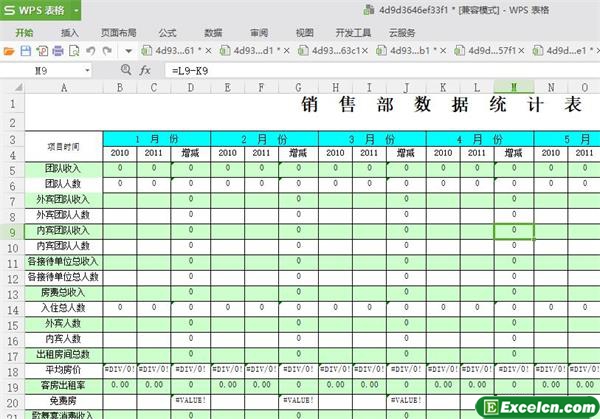The image size is (600, 419).
Task: Click the spreadsheet file icon of tab 4d9d...e1
Action: click(538, 51)
